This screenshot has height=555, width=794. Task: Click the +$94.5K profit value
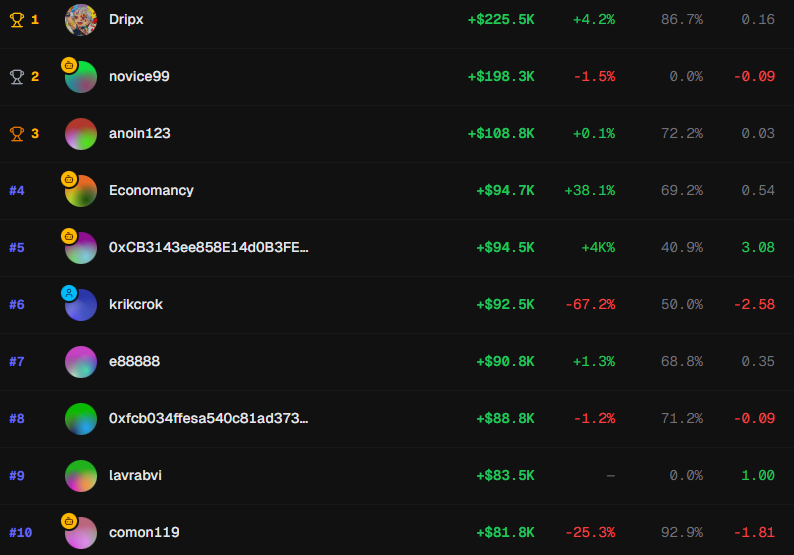point(505,248)
